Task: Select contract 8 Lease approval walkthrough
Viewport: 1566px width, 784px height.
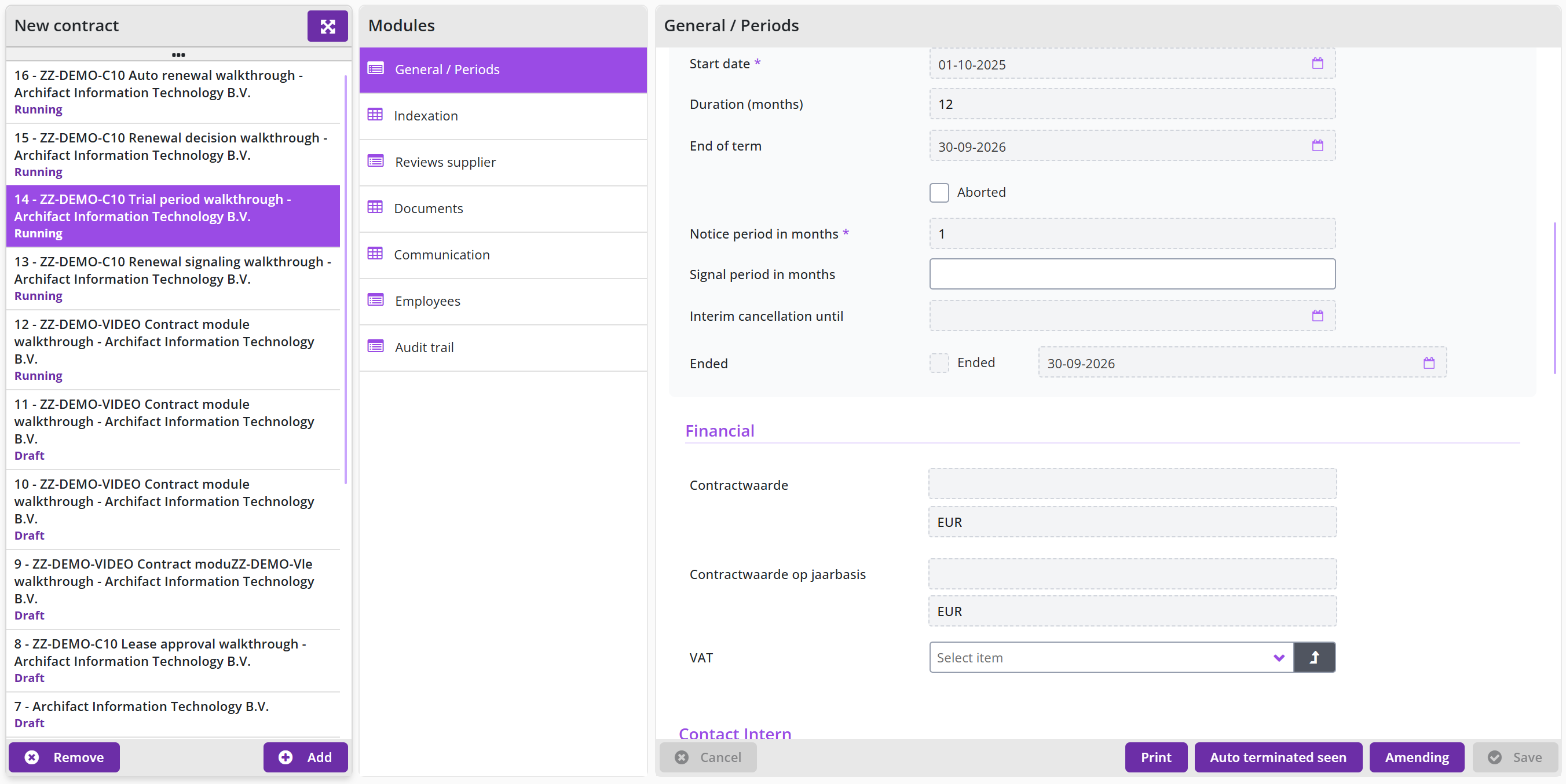Action: click(x=173, y=661)
